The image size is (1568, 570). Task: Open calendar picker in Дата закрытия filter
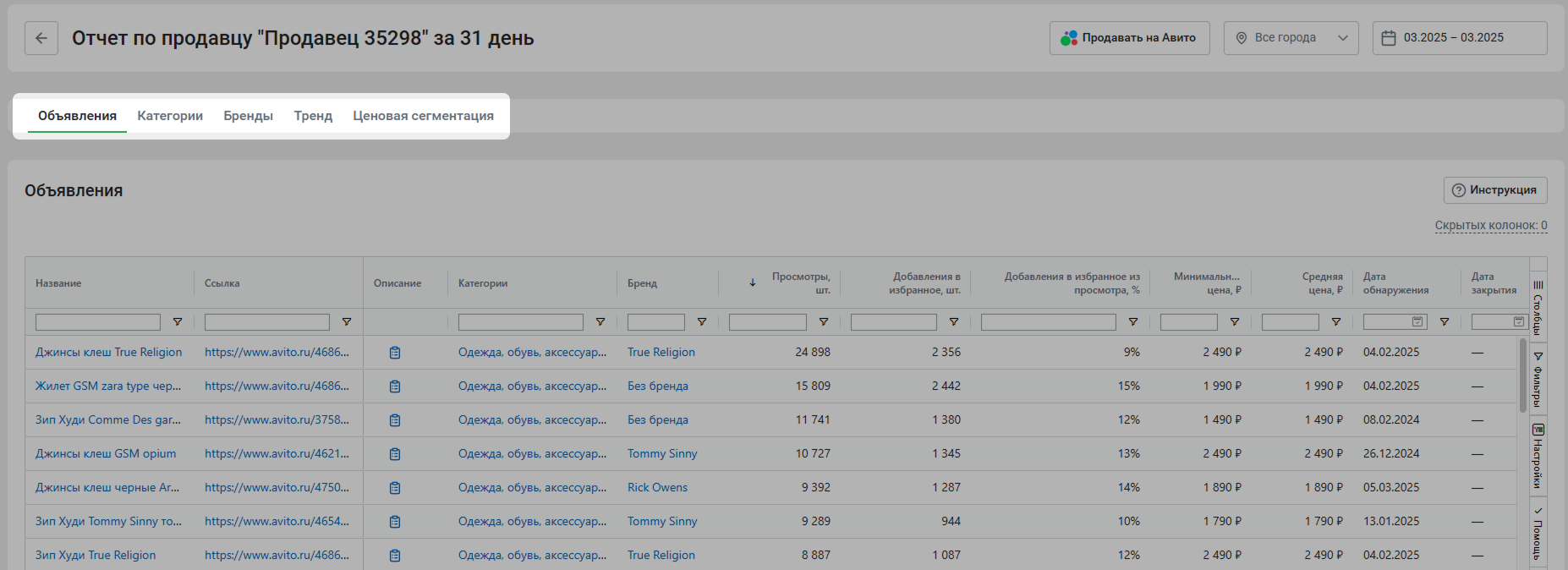(1518, 322)
